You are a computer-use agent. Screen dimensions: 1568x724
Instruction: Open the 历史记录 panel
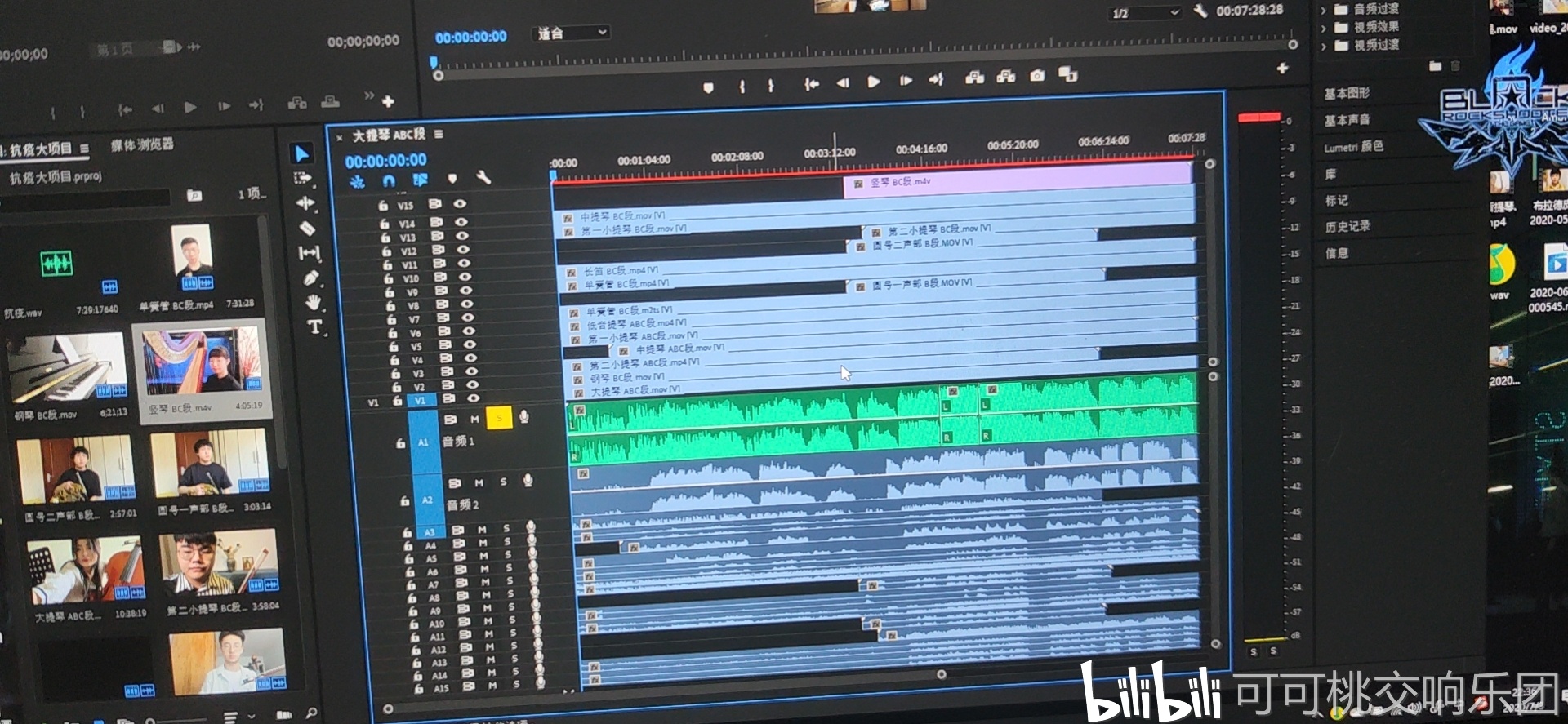click(1347, 226)
